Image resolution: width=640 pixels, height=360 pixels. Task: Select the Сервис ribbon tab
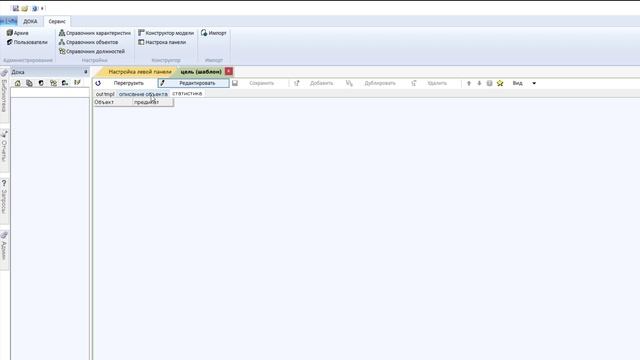tap(57, 21)
